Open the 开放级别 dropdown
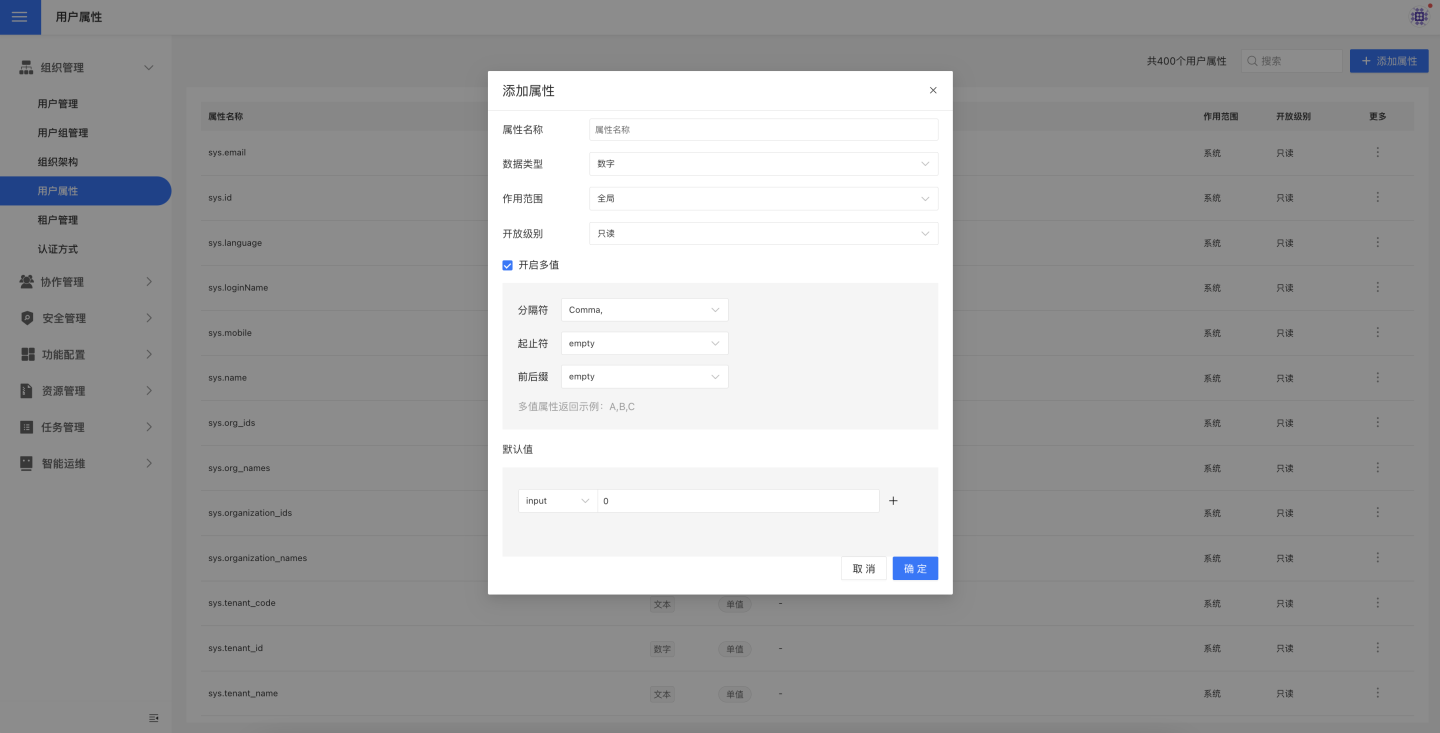Image resolution: width=1440 pixels, height=733 pixels. pyautogui.click(x=764, y=233)
